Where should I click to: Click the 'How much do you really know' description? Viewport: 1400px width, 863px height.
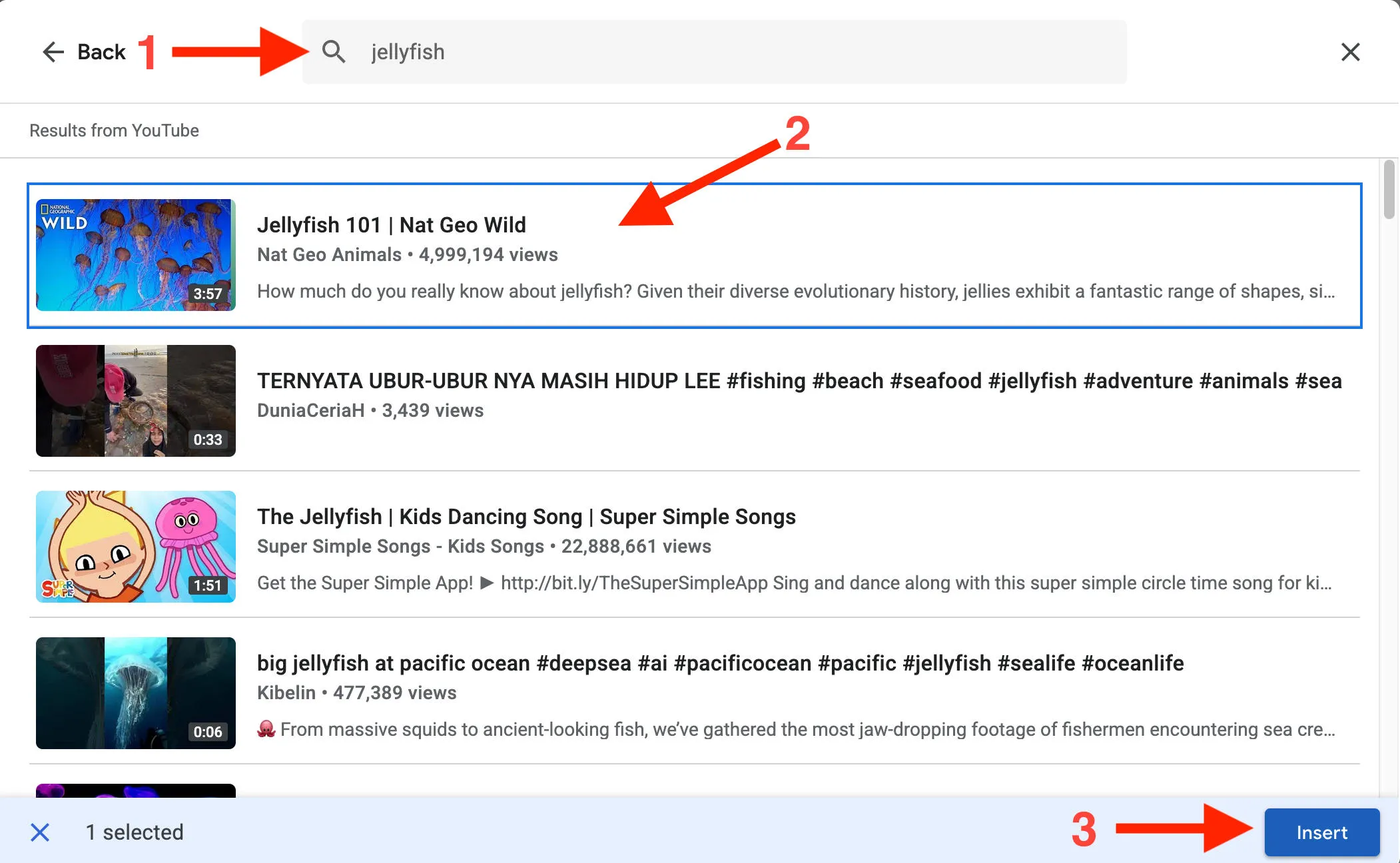click(x=796, y=291)
